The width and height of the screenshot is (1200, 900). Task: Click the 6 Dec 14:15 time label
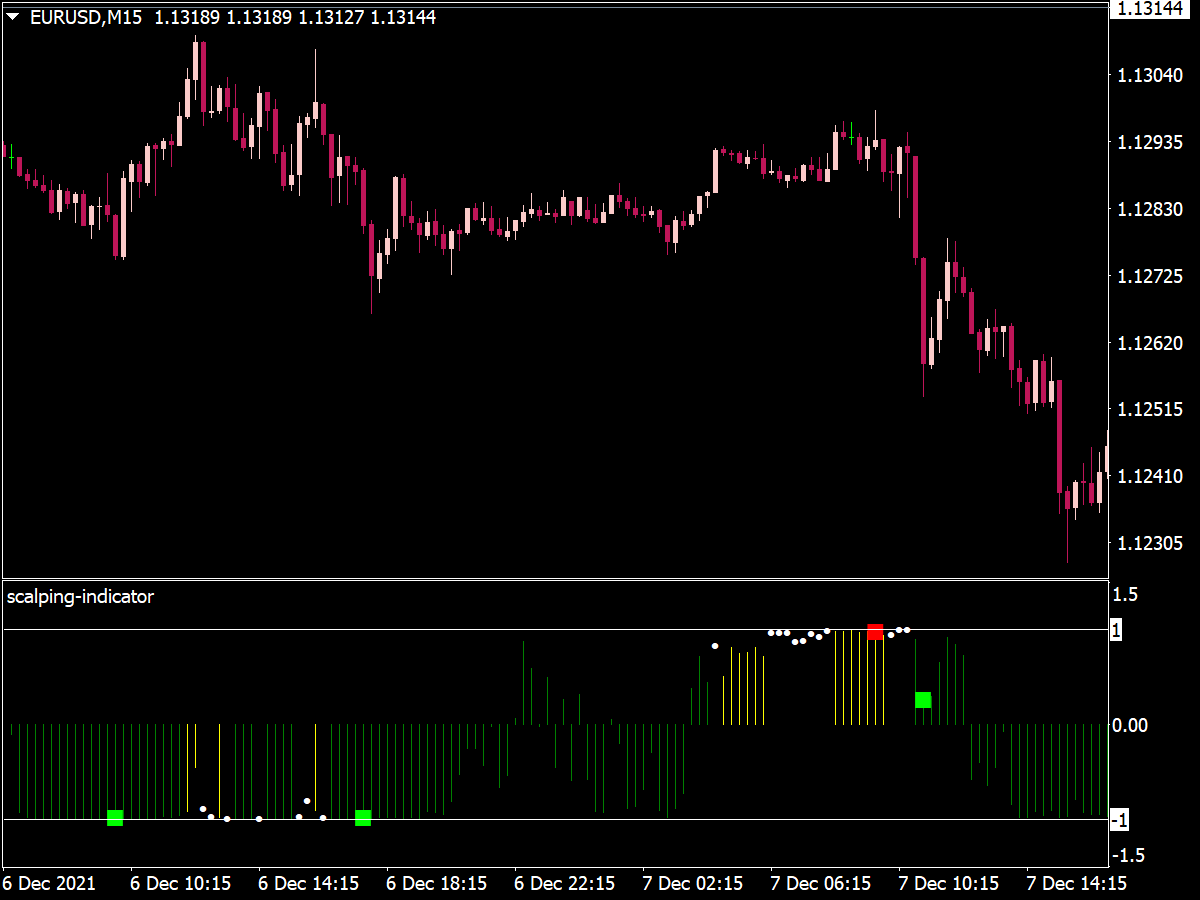tap(309, 884)
